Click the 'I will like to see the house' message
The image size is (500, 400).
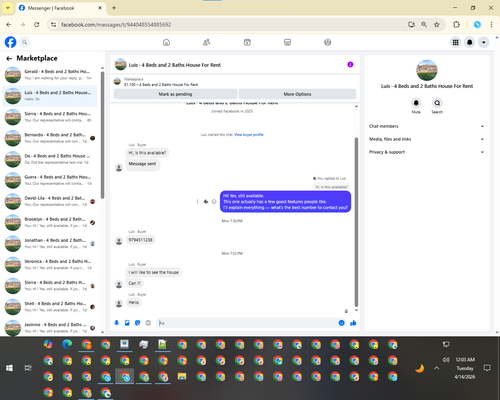point(154,272)
